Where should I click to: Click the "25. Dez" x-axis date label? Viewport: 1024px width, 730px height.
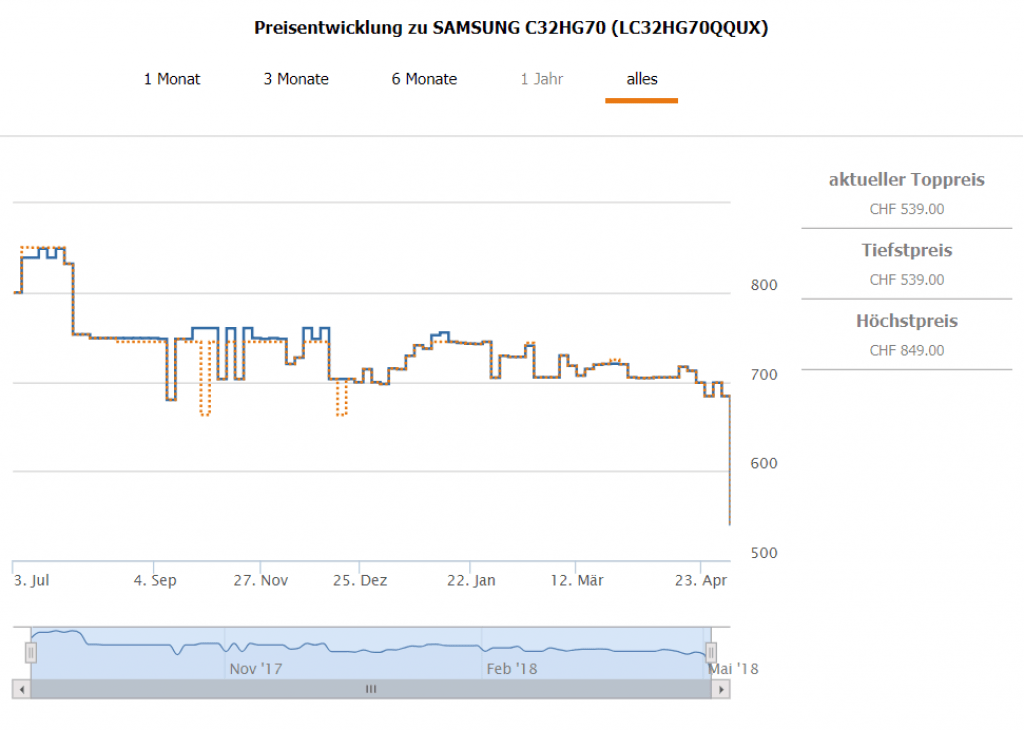point(360,580)
